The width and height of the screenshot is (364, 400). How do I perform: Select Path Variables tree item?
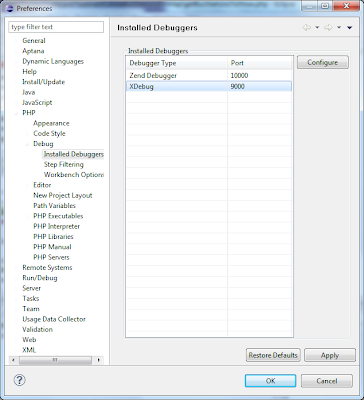(54, 206)
